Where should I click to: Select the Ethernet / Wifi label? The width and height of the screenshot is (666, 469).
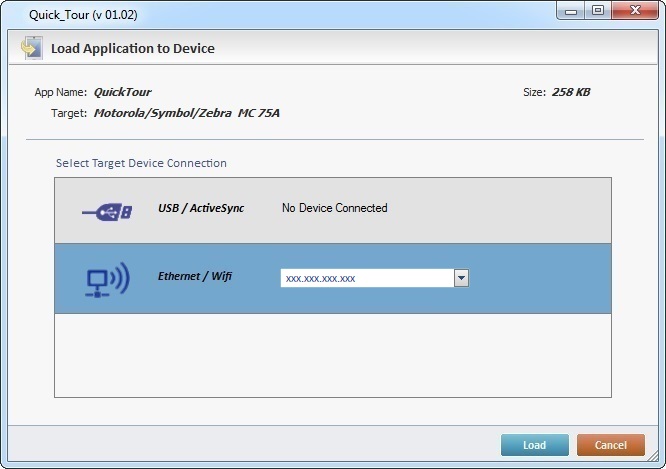click(195, 276)
